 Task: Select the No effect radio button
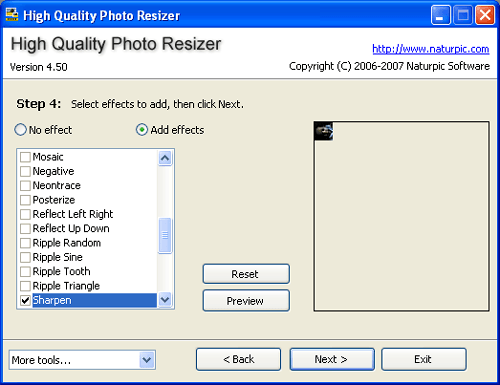click(x=20, y=130)
